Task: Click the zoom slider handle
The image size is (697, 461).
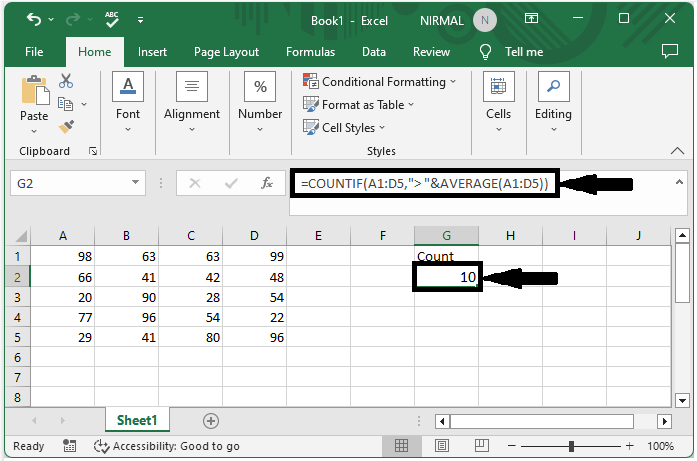Action: point(571,446)
